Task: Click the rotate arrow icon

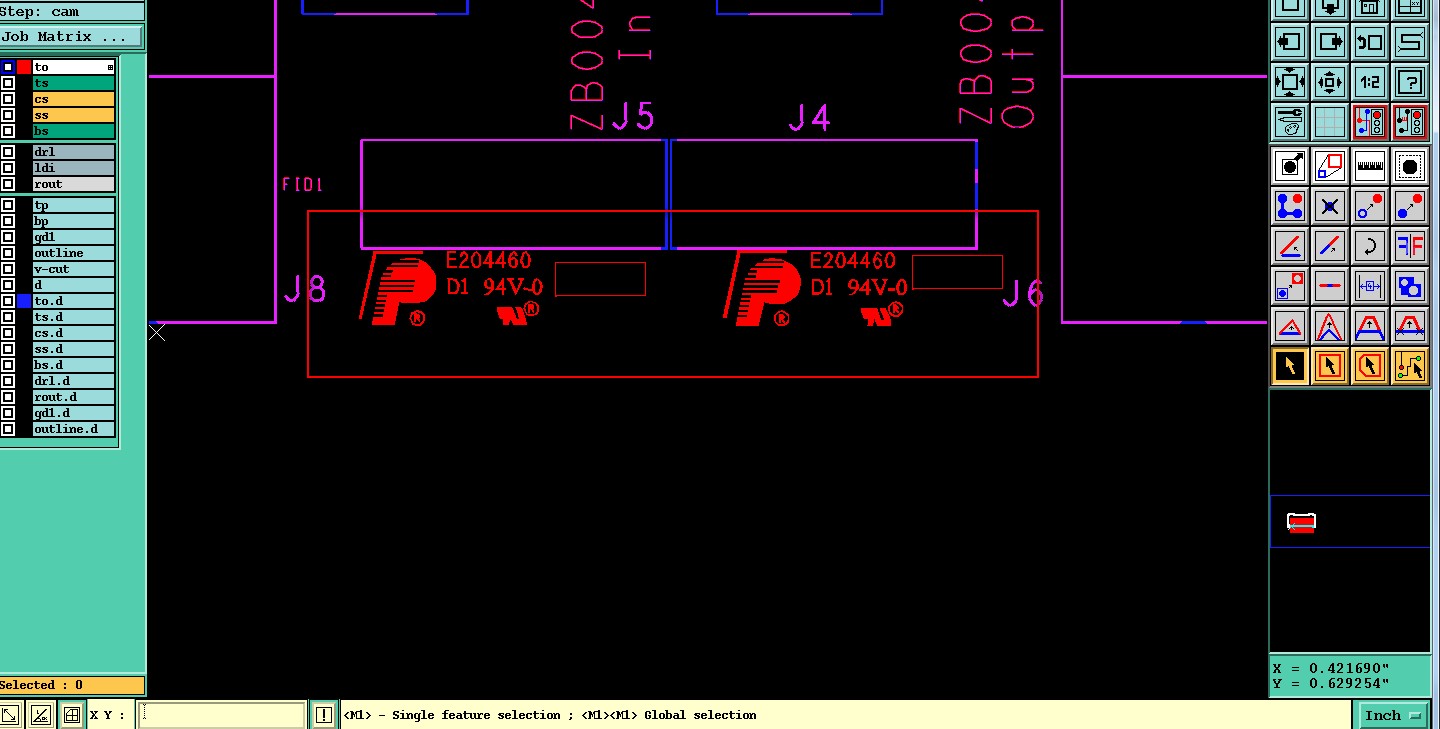Action: pos(1370,246)
